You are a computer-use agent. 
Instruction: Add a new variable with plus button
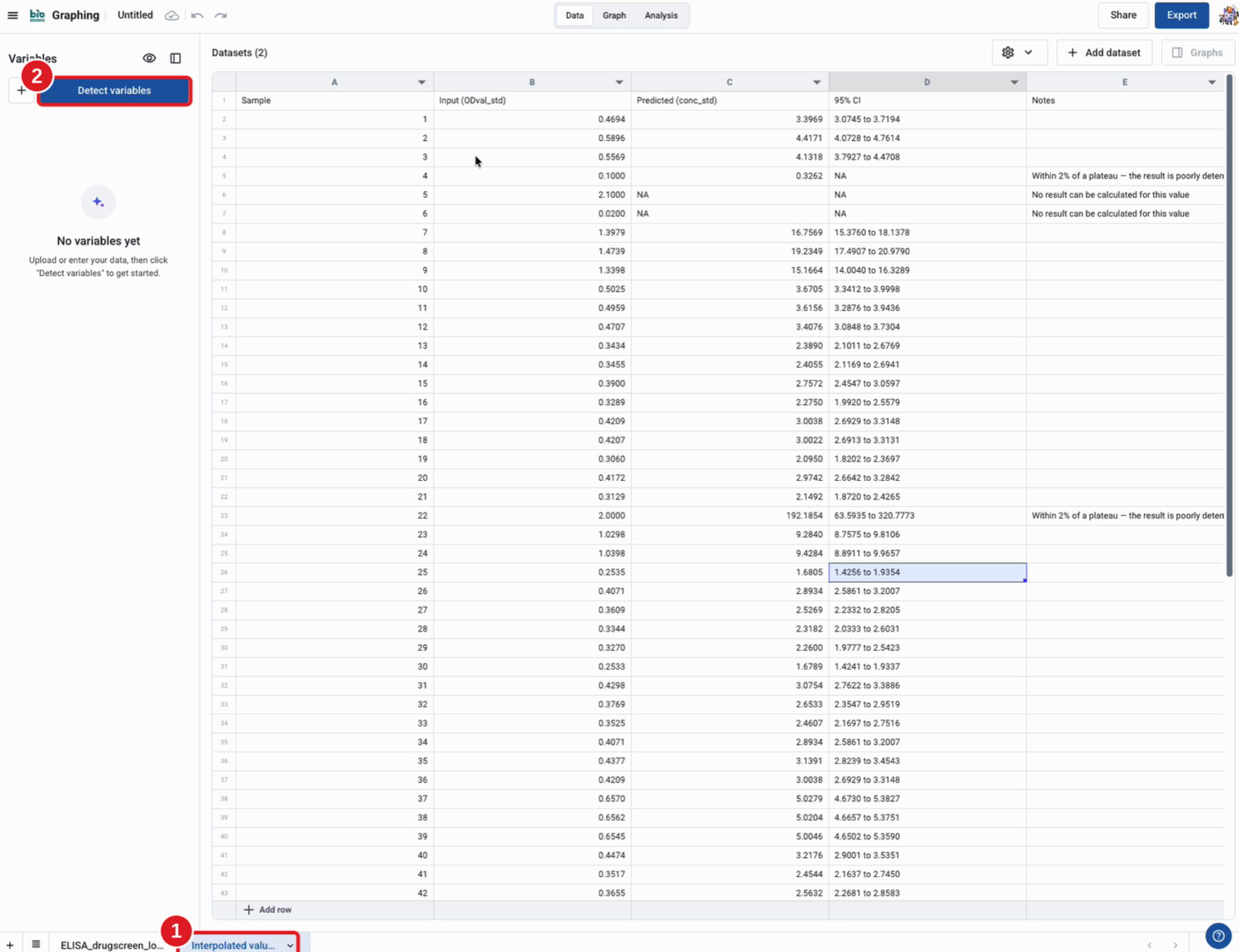tap(21, 91)
